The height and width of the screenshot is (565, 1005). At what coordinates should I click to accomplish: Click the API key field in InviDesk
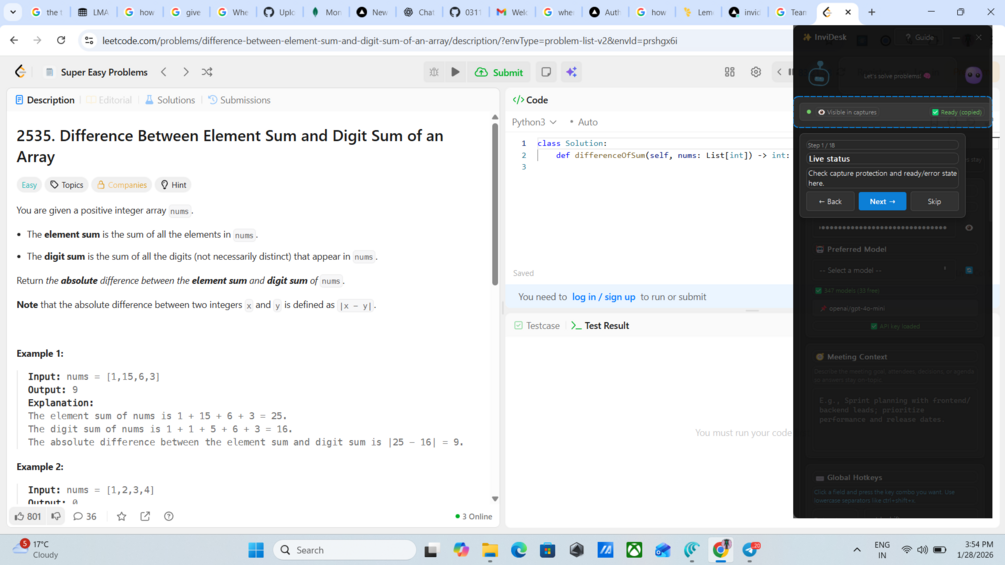(885, 227)
